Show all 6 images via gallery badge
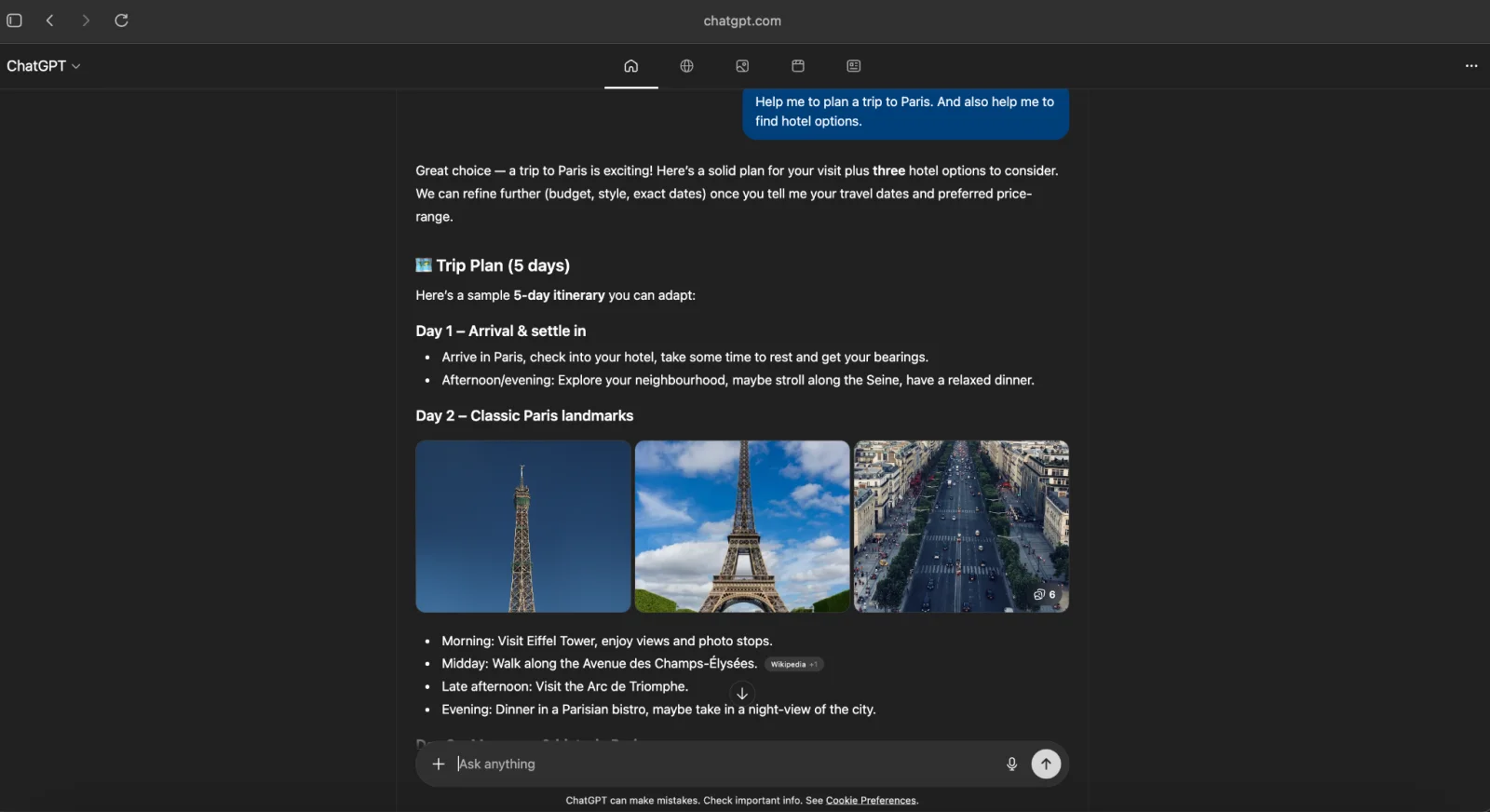The height and width of the screenshot is (812, 1490). [x=1045, y=594]
